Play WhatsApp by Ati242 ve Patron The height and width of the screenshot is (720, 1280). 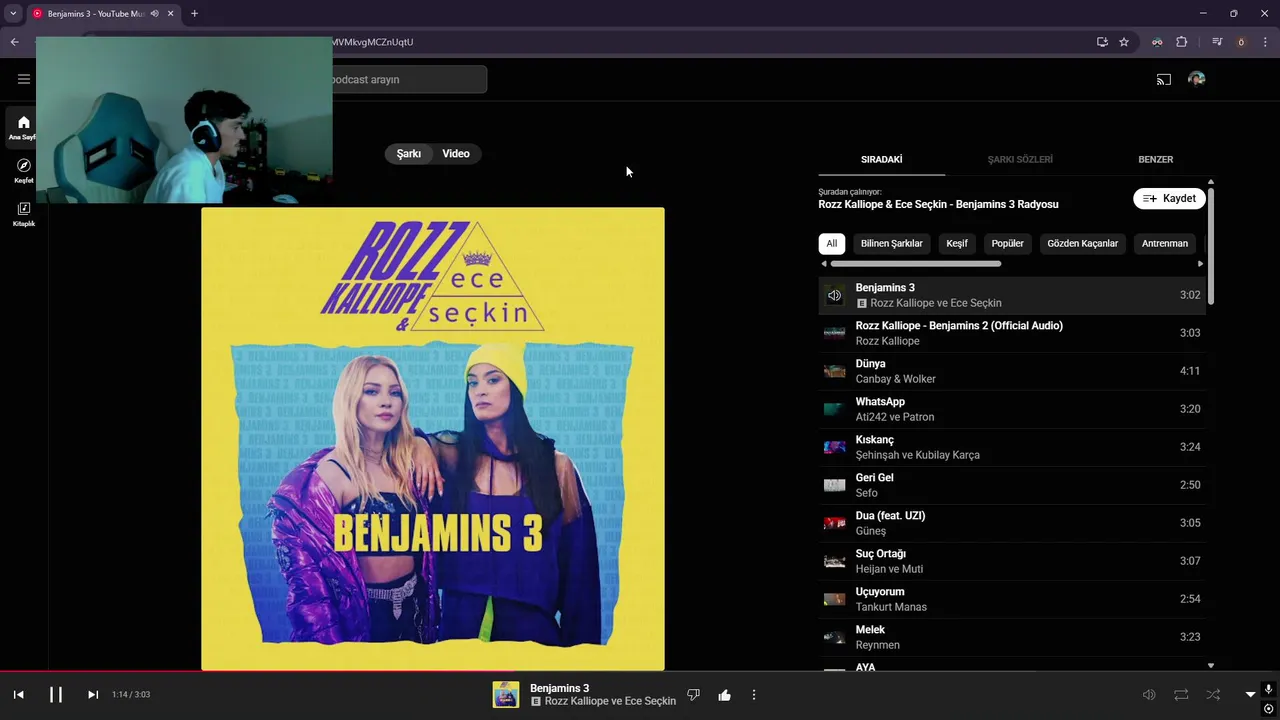point(1012,409)
